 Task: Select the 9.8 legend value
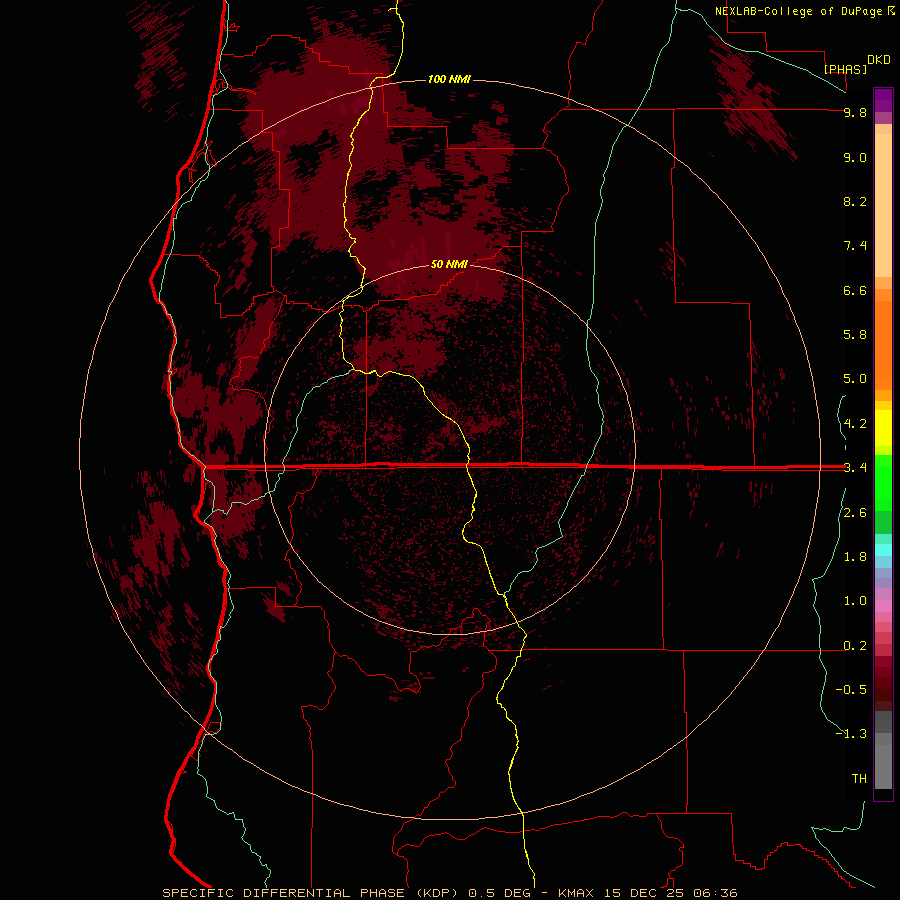pos(855,112)
